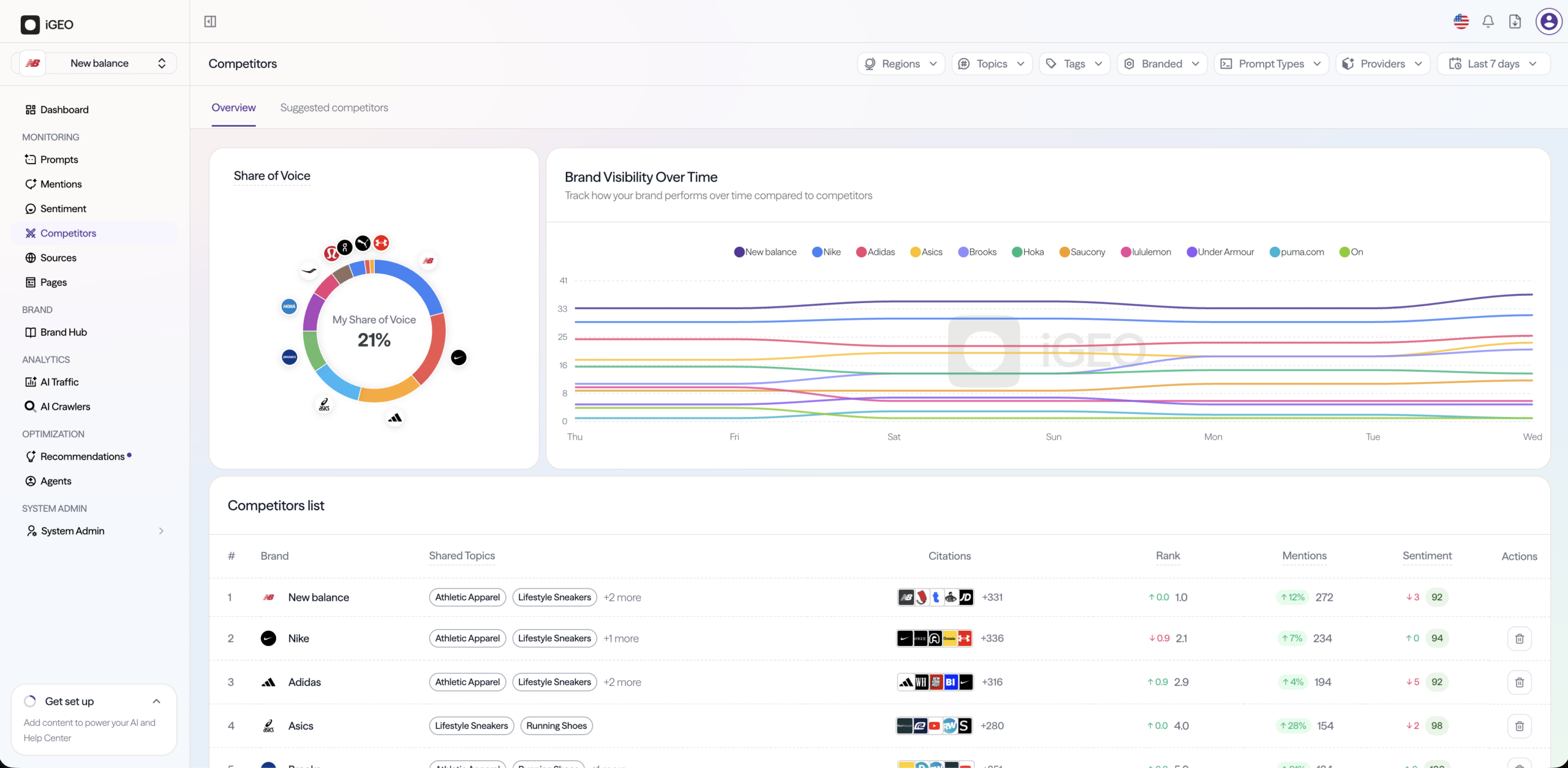Open the US flag language selector

pyautogui.click(x=1461, y=21)
